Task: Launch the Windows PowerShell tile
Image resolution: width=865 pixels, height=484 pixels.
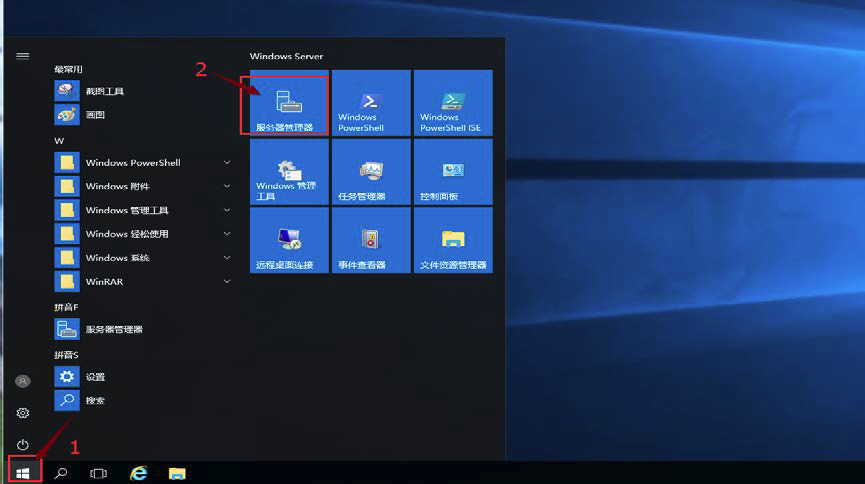Action: [371, 103]
